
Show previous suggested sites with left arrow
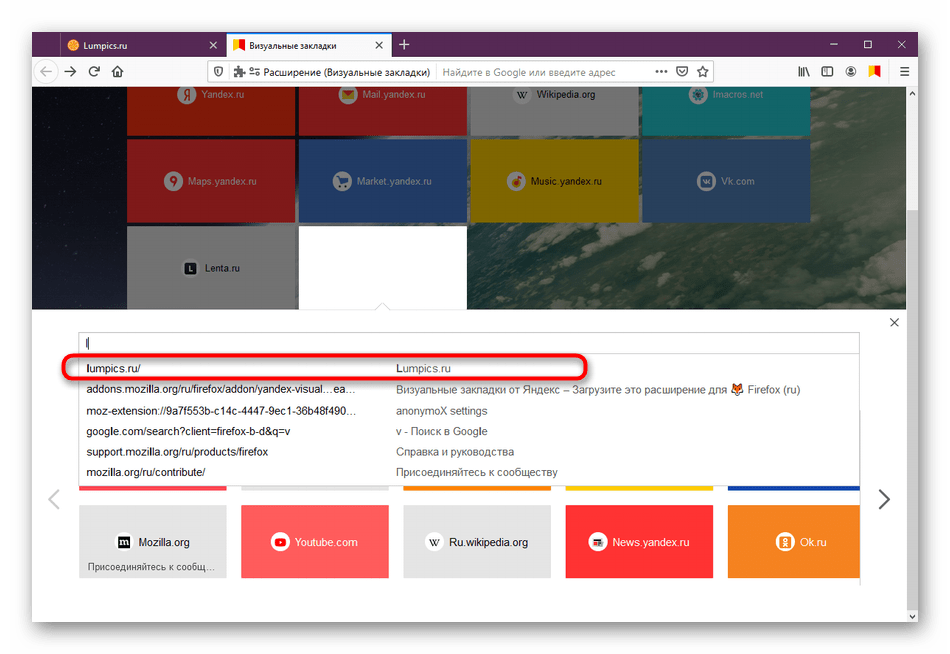tap(55, 499)
